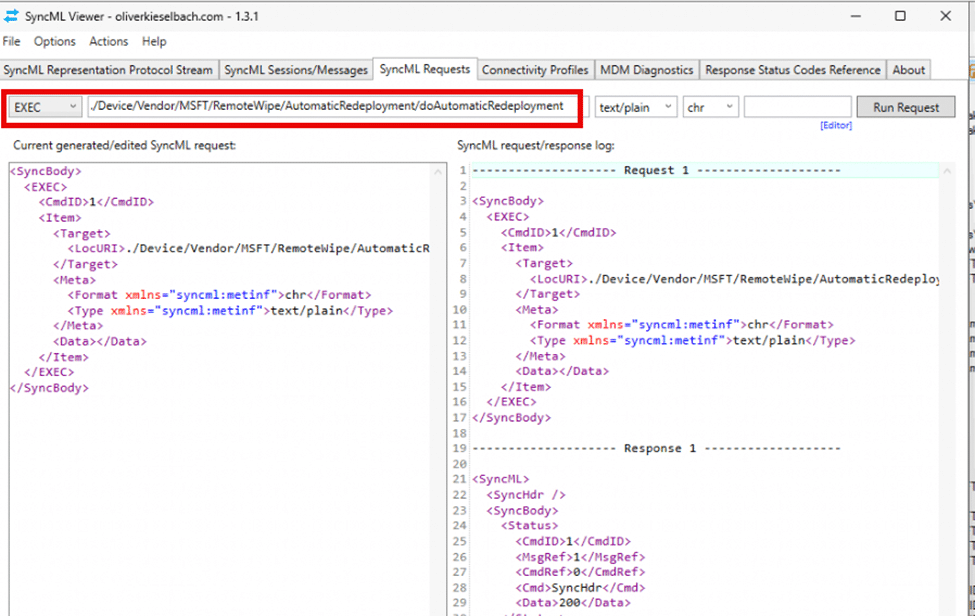Screen dimensions: 975x616
Task: Click the response log scroll up arrow
Action: click(x=947, y=171)
